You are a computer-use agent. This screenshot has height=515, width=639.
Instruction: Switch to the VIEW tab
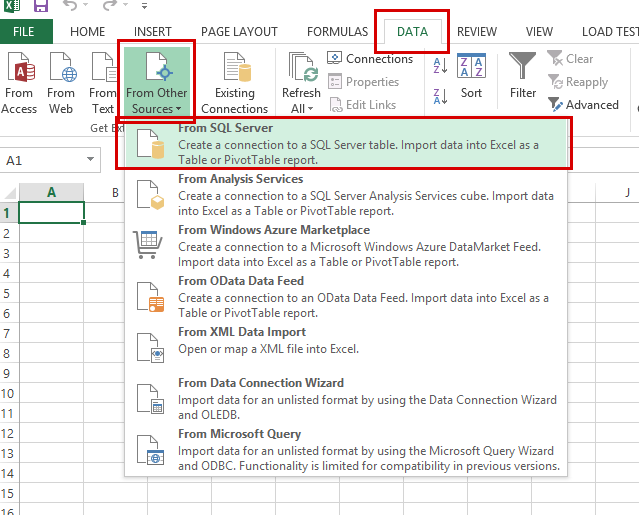(539, 31)
